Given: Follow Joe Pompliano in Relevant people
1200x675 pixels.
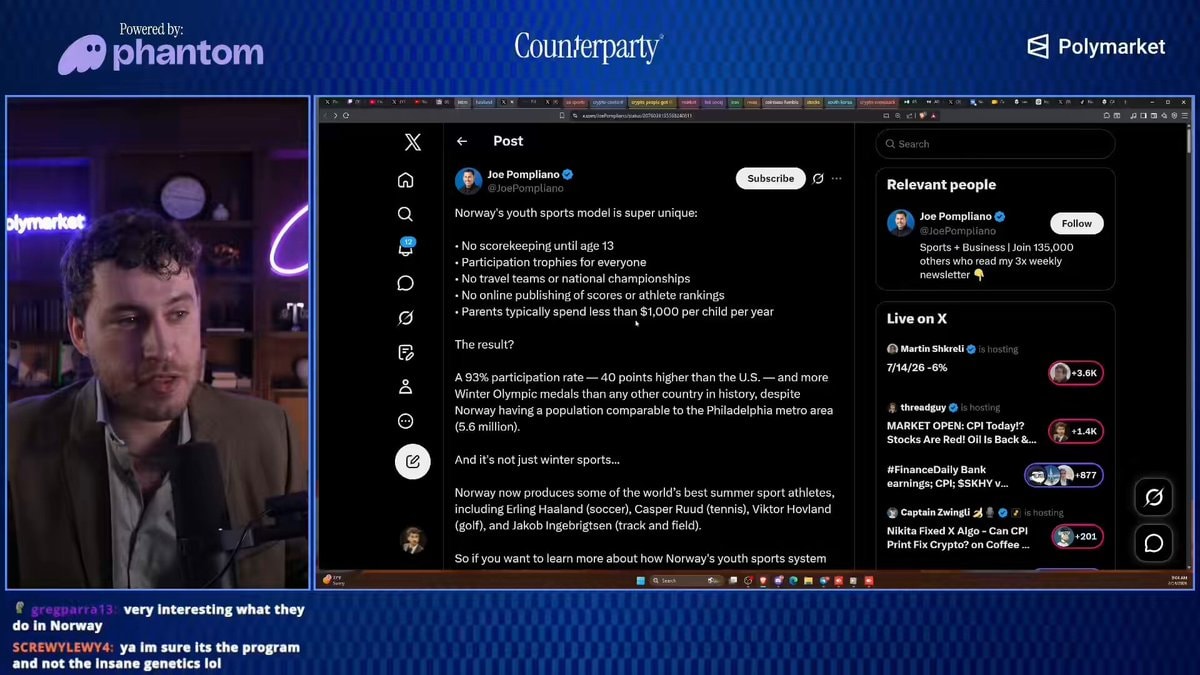Looking at the screenshot, I should [x=1076, y=223].
